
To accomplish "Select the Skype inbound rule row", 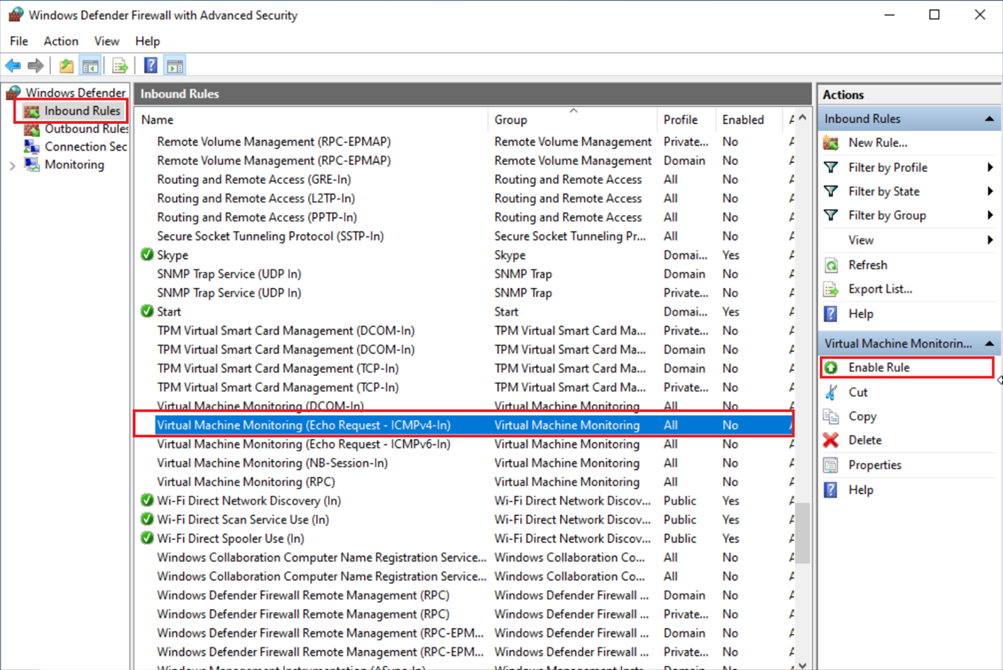I will (x=172, y=255).
